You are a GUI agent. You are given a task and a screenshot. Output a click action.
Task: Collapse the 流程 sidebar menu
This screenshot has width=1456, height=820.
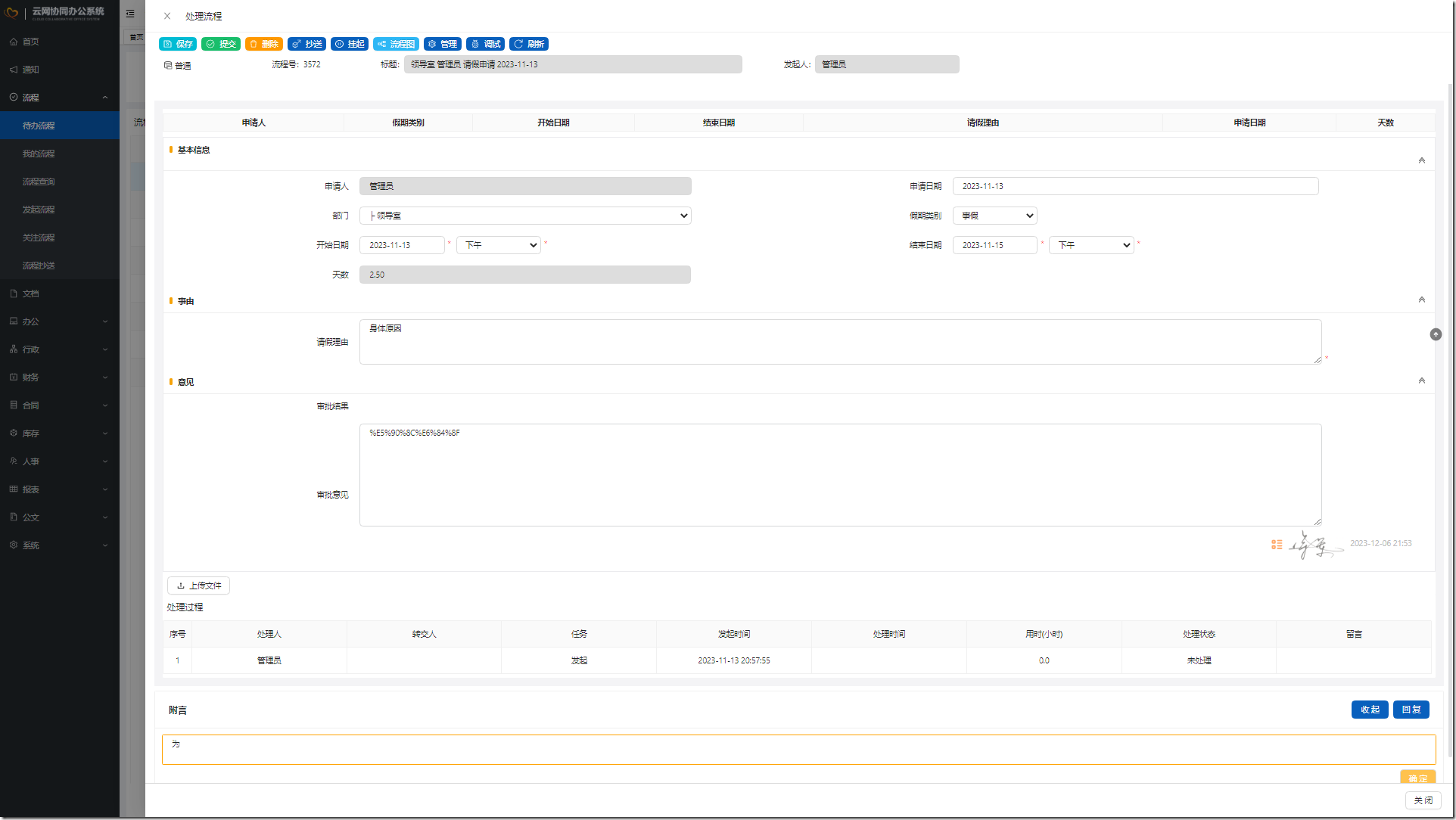click(60, 98)
